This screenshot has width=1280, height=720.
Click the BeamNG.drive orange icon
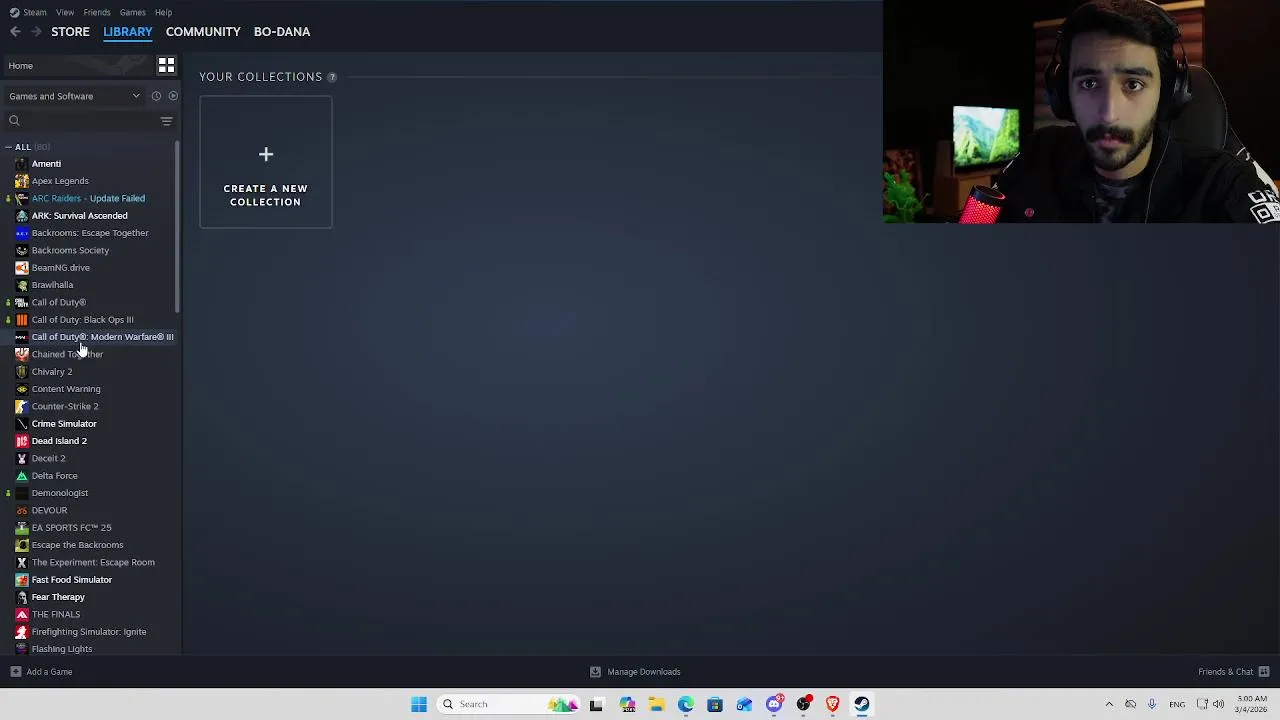22,268
